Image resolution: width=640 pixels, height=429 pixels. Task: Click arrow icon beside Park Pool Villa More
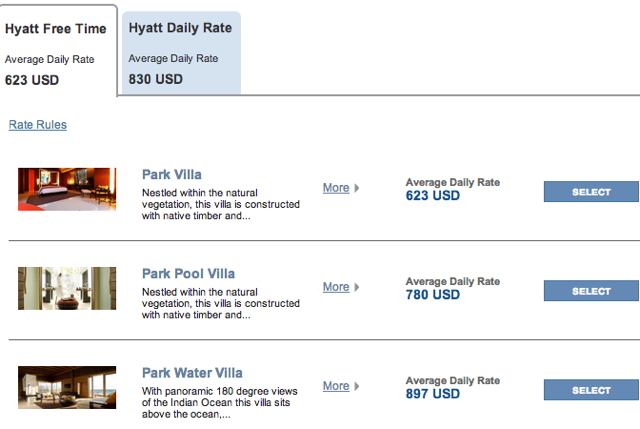[x=357, y=287]
